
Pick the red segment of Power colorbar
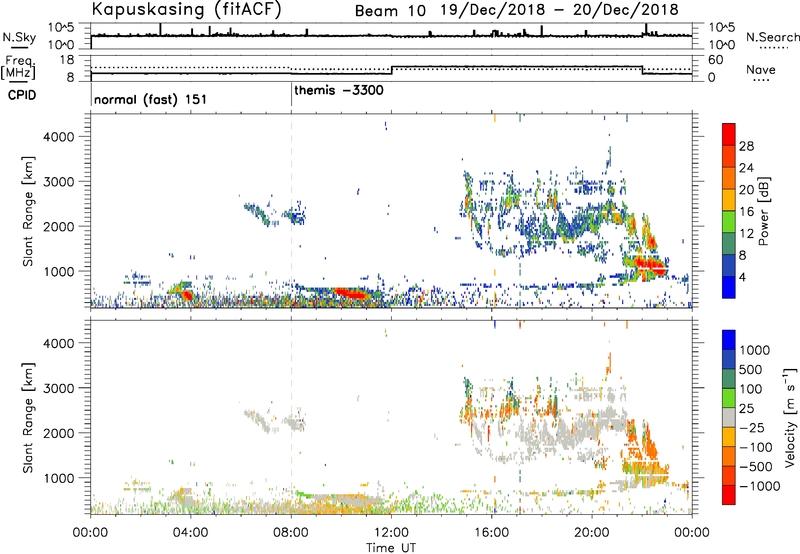(x=729, y=134)
